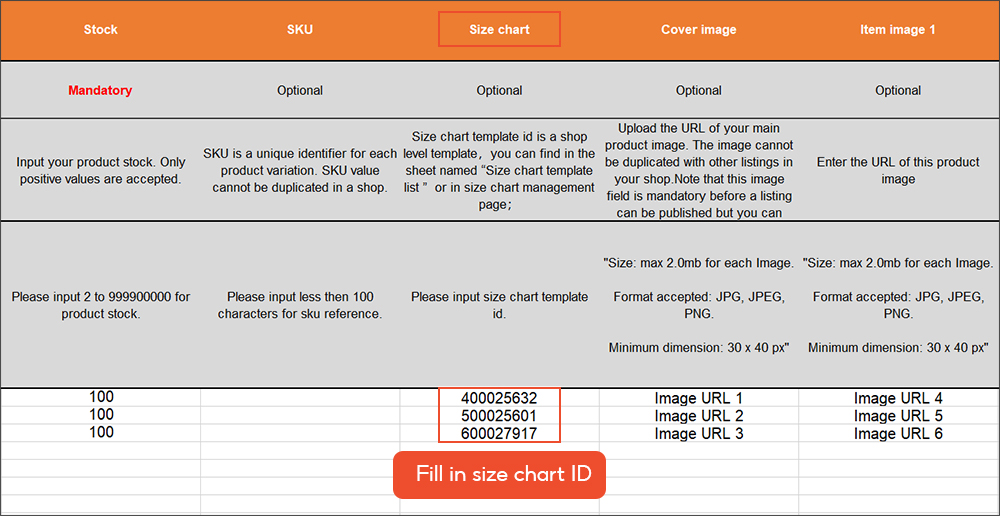Select size chart ID 400025632 cell
This screenshot has height=516, width=1000.
(499, 398)
